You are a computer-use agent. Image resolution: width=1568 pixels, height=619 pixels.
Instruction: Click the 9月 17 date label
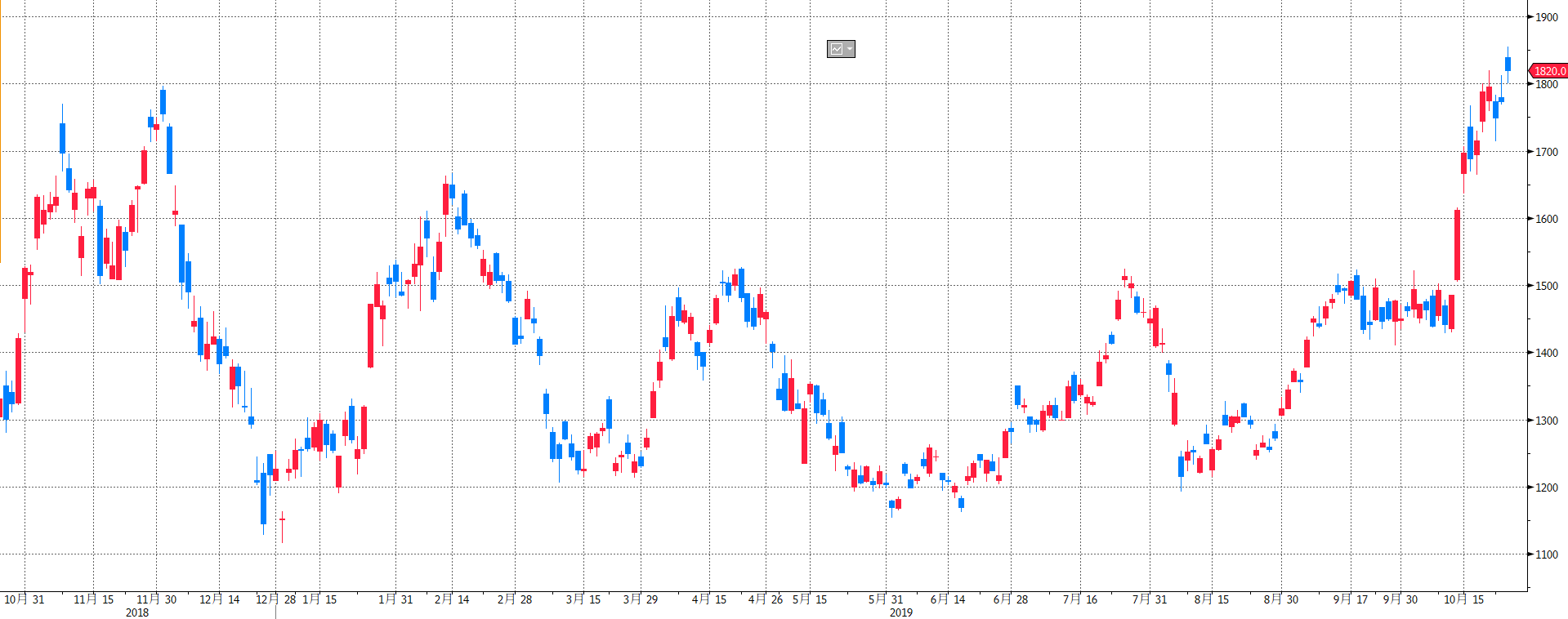click(1351, 599)
